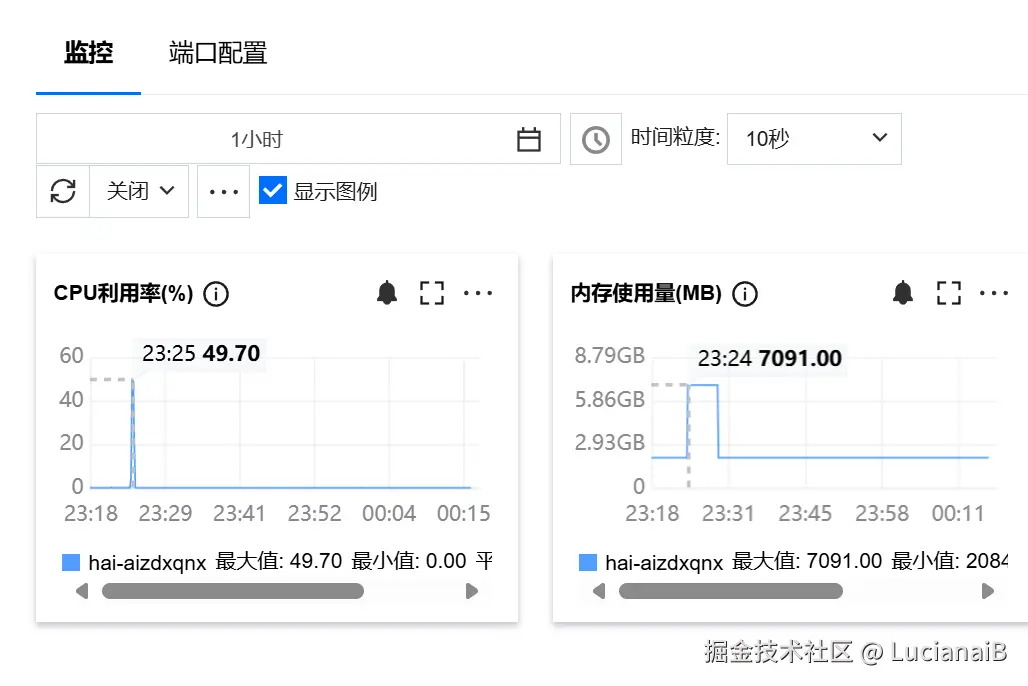1028x686 pixels.
Task: Click the refresh icon button
Action: (63, 192)
